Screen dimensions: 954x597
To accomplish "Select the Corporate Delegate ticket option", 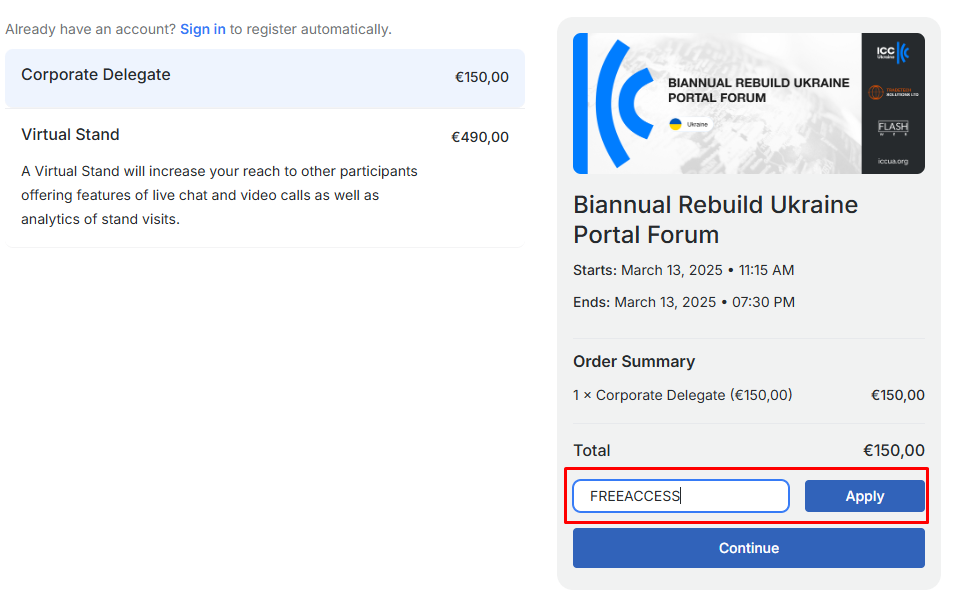I will 265,79.
